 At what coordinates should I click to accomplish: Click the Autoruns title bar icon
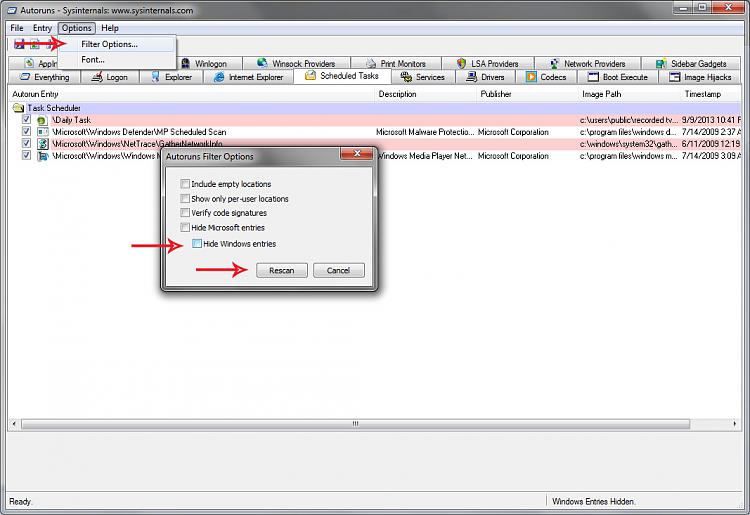[x=11, y=10]
